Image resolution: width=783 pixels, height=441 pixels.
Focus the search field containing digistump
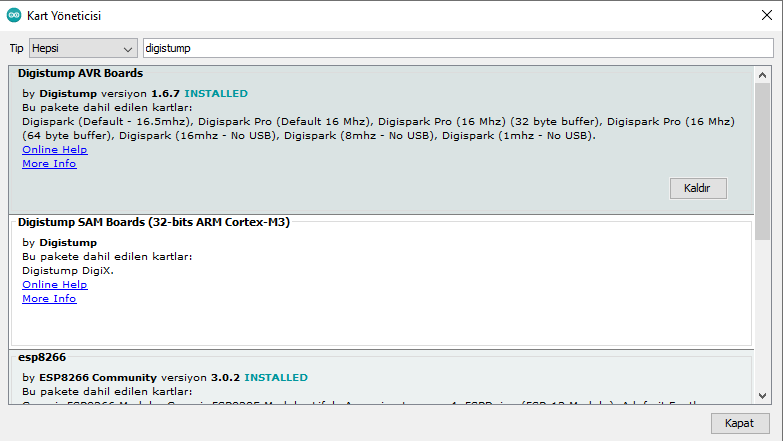(455, 48)
